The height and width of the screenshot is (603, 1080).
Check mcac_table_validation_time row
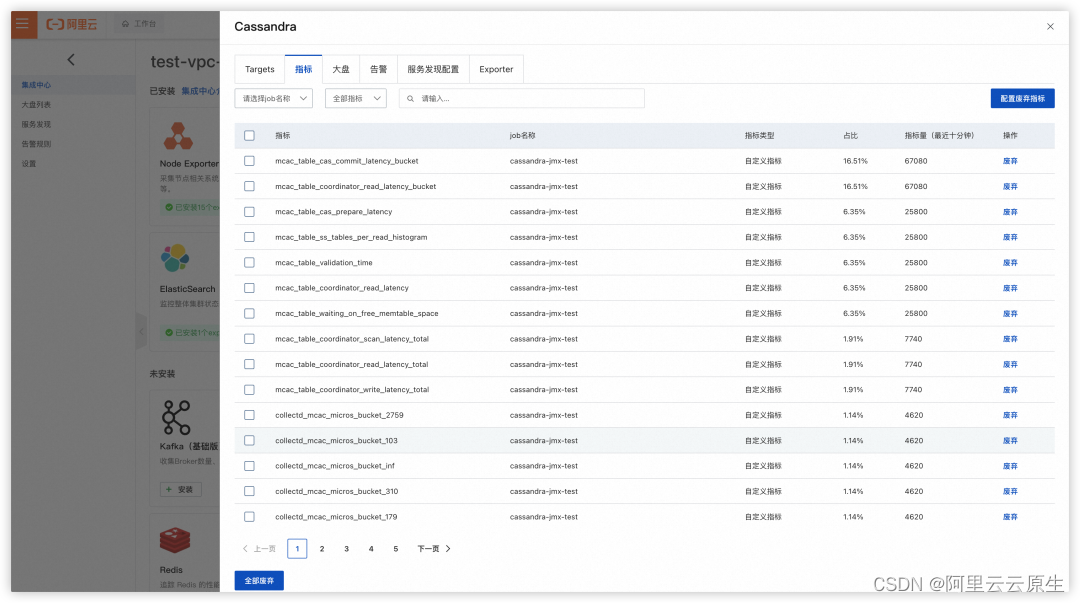[249, 263]
